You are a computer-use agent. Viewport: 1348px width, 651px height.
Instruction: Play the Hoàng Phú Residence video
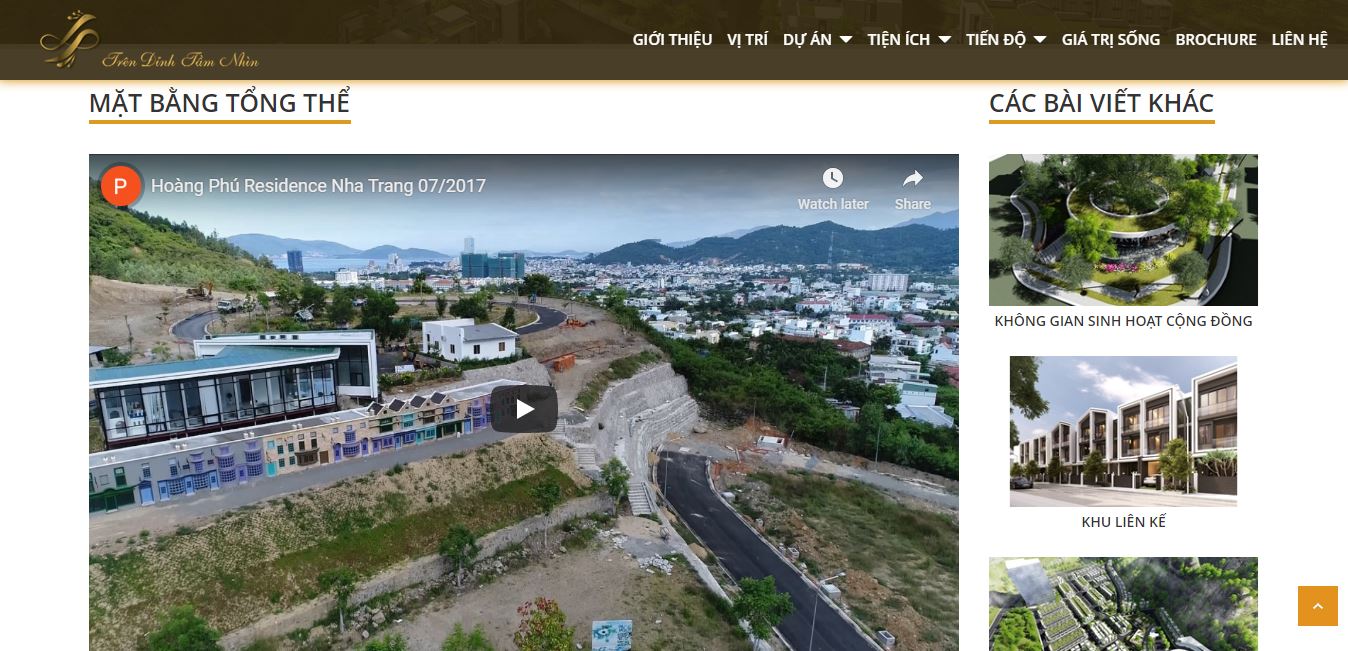point(524,409)
